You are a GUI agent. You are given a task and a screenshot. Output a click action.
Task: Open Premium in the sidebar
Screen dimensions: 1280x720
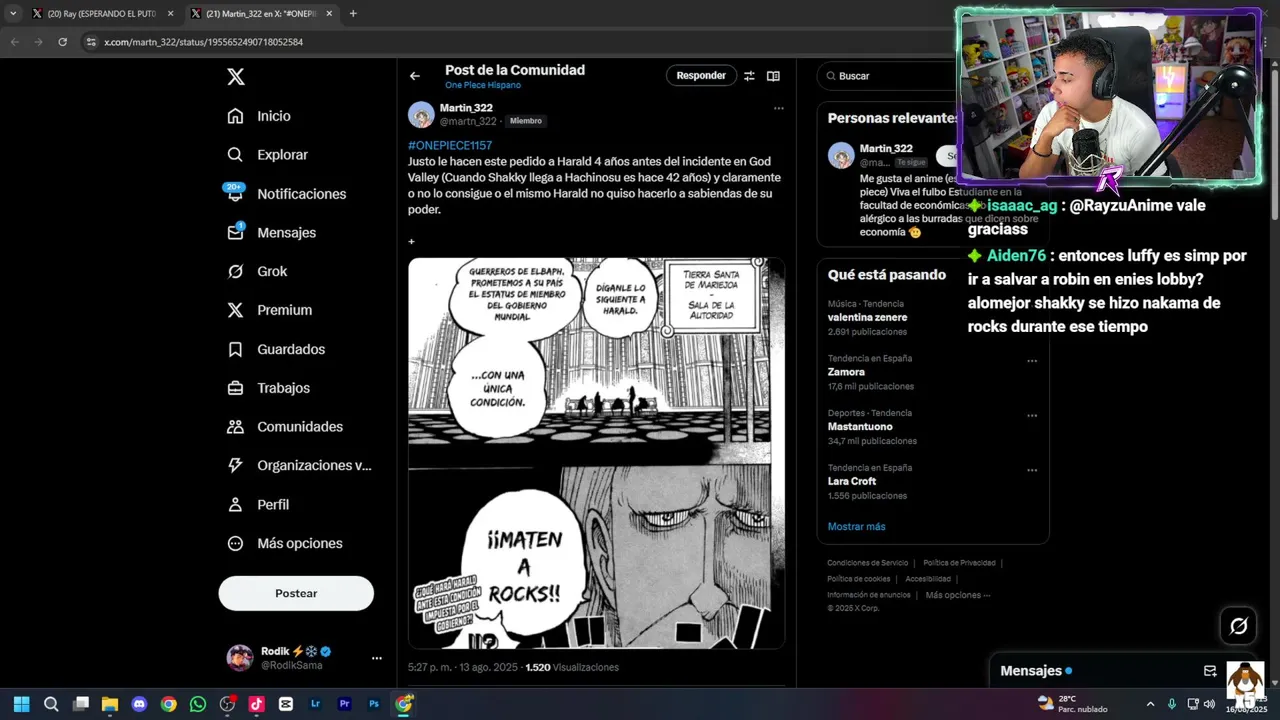(269, 310)
